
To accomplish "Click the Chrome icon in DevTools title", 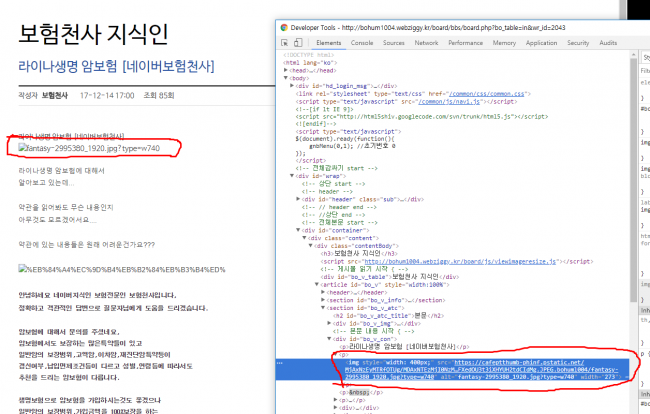I will click(284, 28).
